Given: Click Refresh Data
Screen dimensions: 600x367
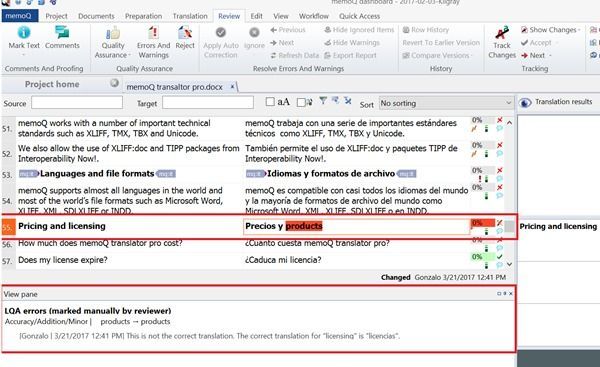Looking at the screenshot, I should [x=295, y=55].
